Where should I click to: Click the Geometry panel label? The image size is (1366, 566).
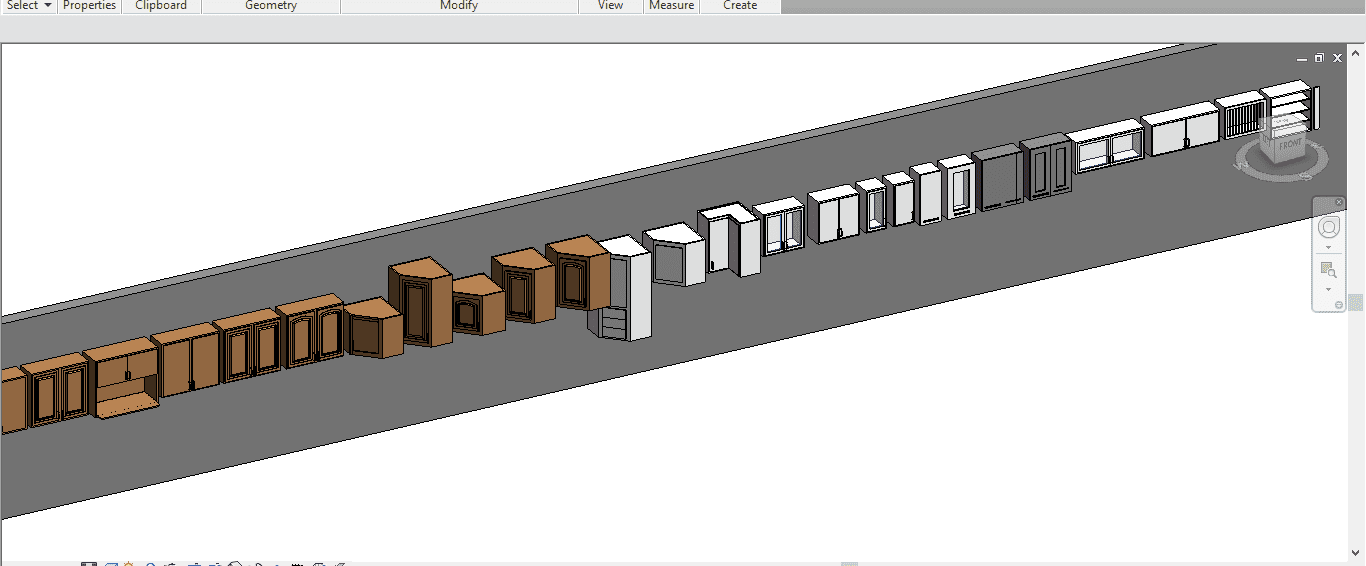coord(271,6)
